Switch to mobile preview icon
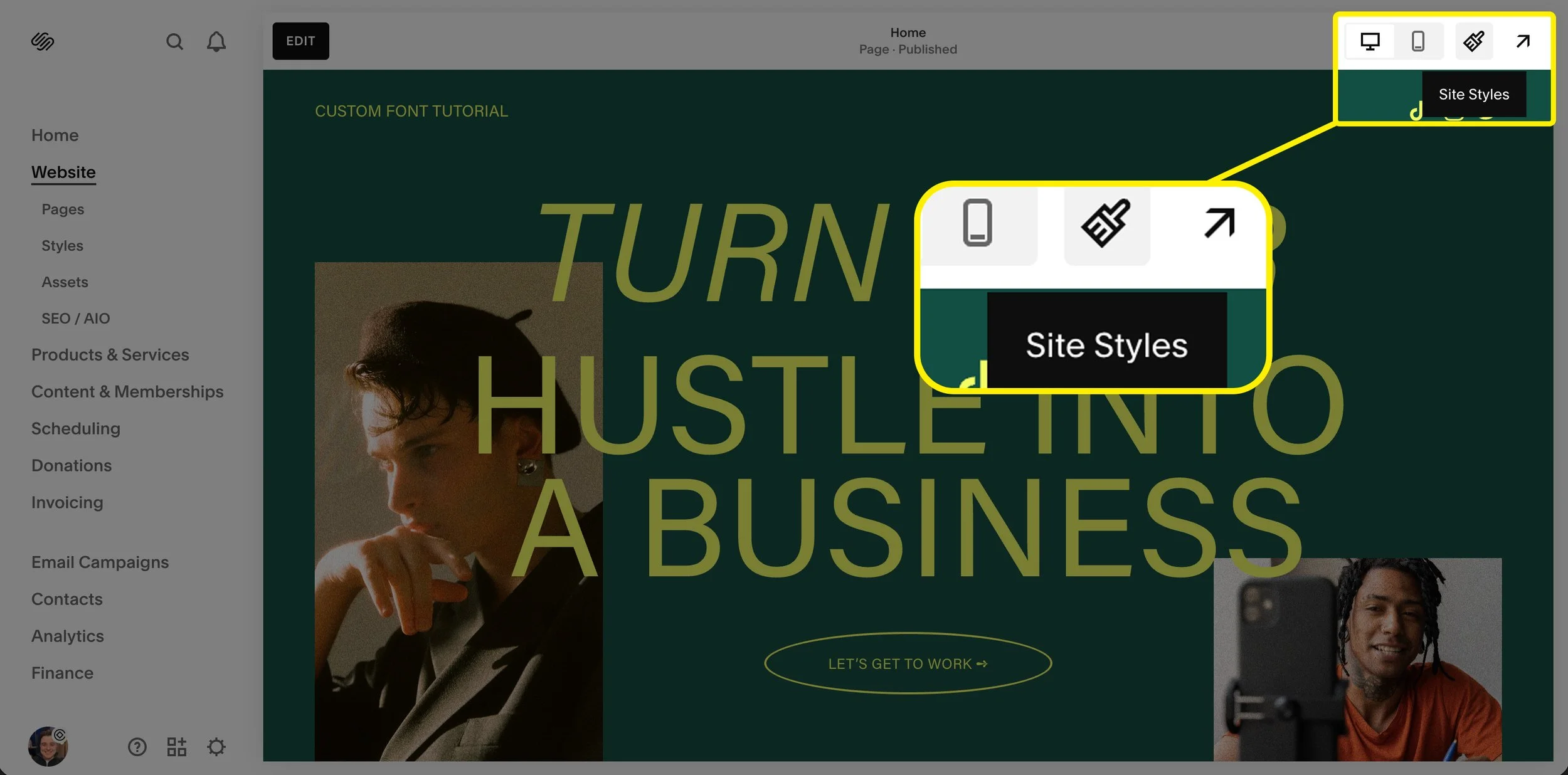 coord(1417,41)
